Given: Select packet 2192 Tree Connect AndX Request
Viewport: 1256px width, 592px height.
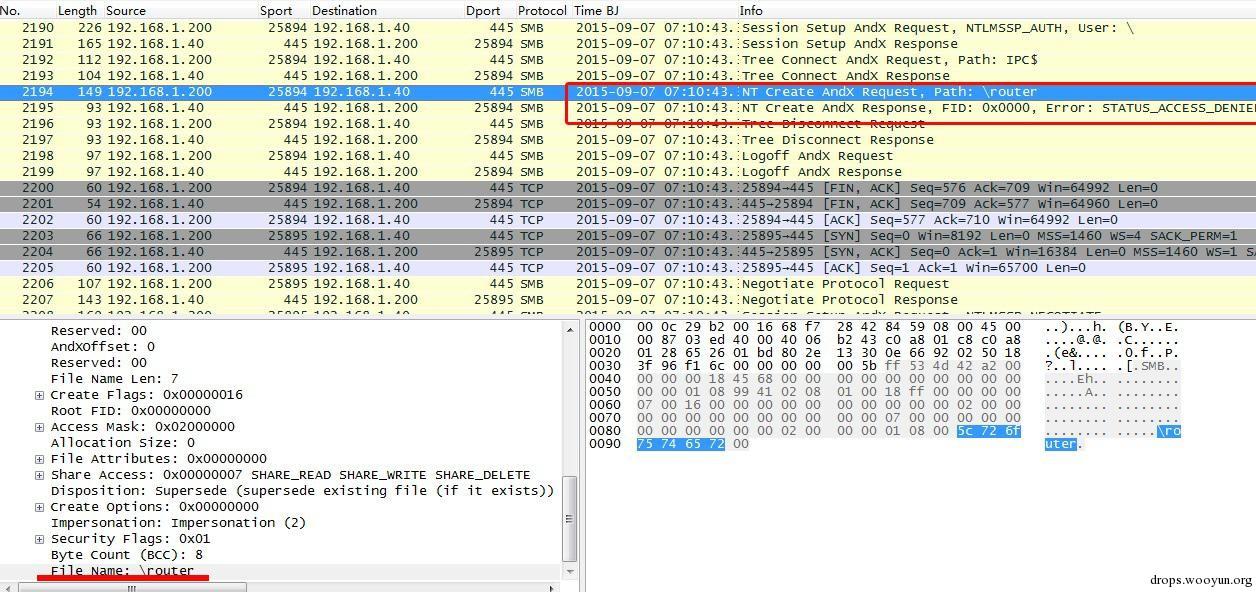Looking at the screenshot, I should pos(628,60).
